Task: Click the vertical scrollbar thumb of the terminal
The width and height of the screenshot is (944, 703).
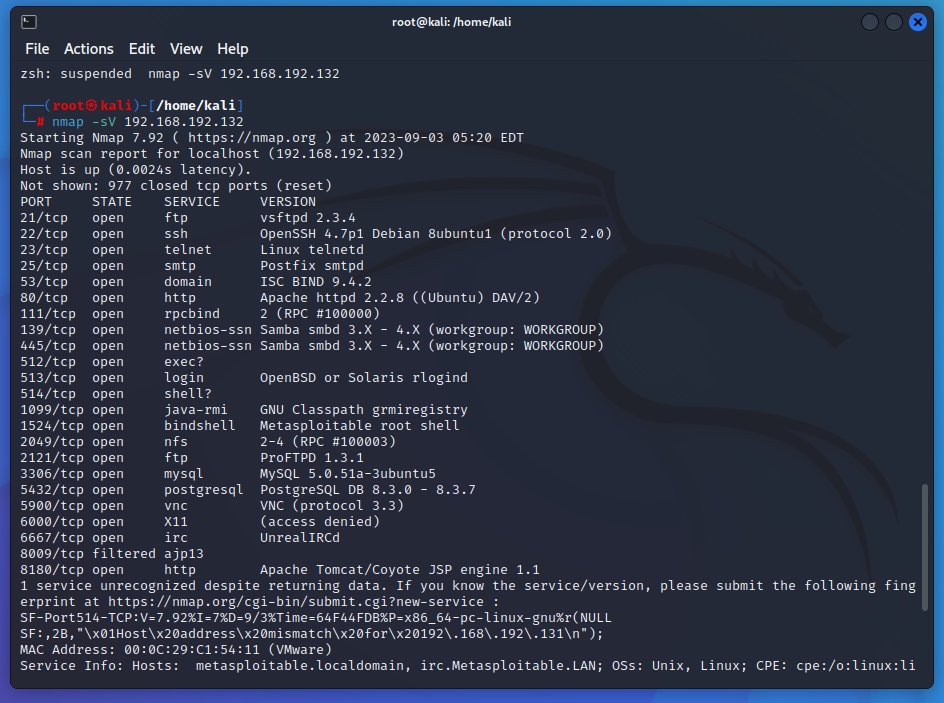Action: pyautogui.click(x=925, y=547)
